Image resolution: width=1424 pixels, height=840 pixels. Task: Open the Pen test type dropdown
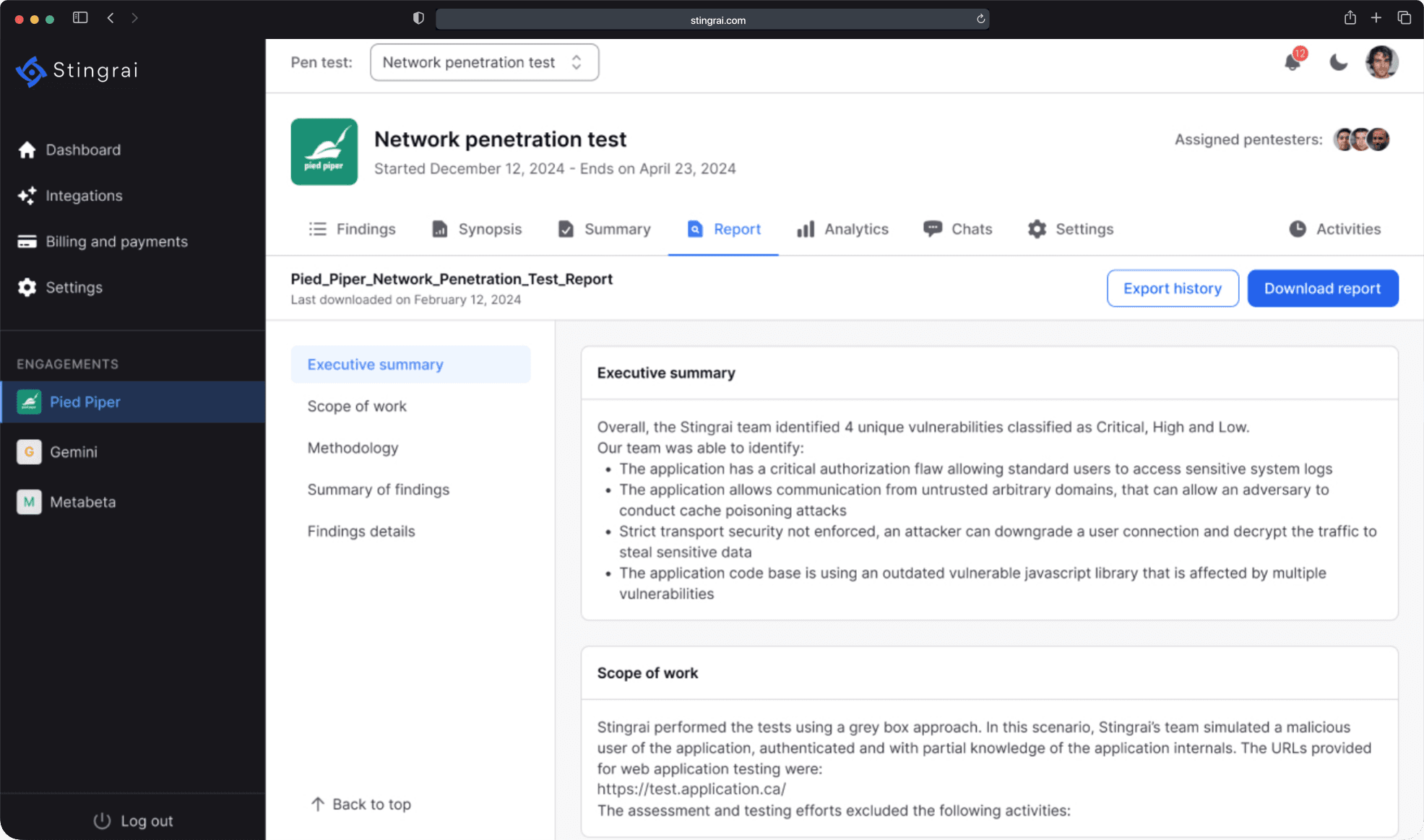coord(484,62)
